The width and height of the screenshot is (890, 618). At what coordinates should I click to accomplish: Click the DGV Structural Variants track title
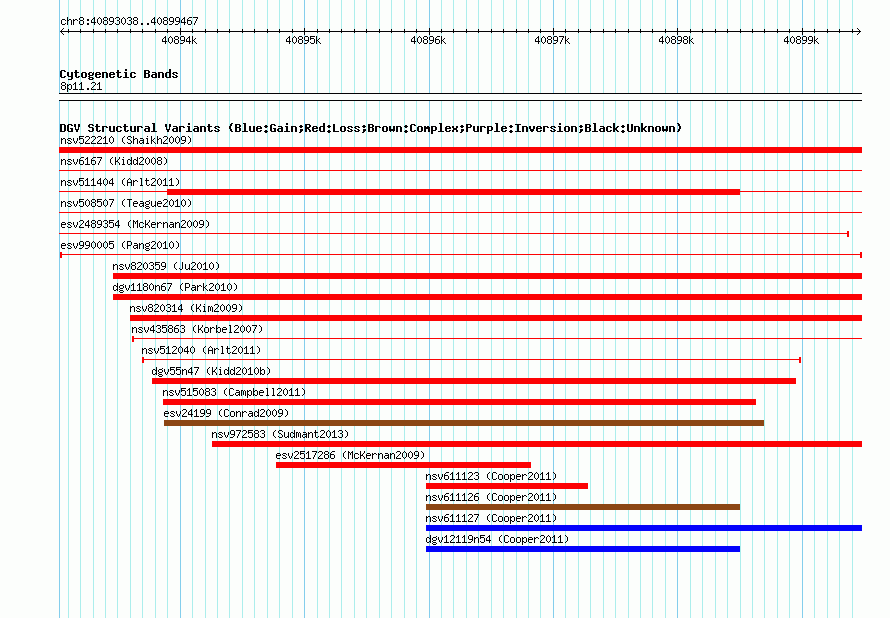pos(370,128)
